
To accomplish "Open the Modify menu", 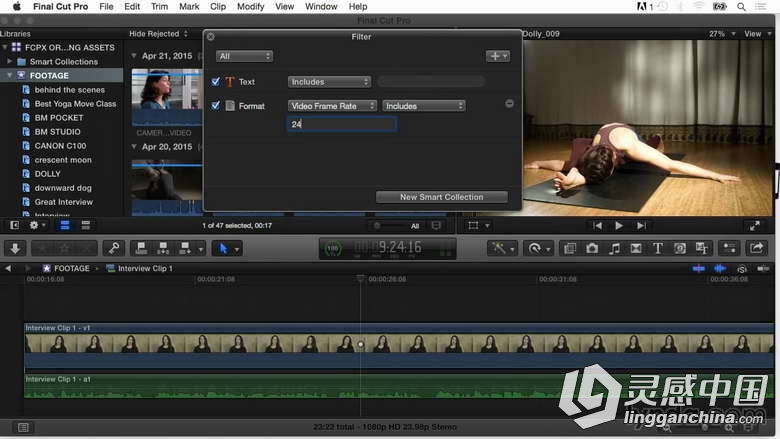I will point(250,6).
